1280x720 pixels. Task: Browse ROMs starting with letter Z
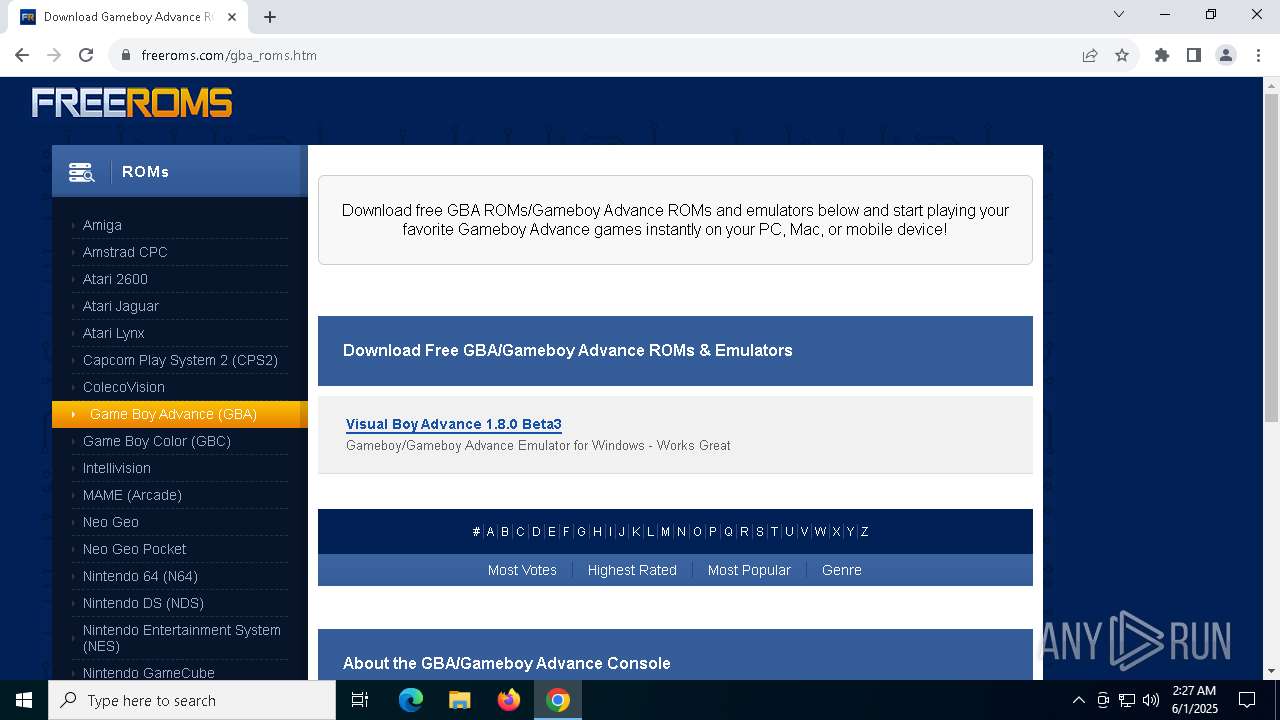pos(864,532)
